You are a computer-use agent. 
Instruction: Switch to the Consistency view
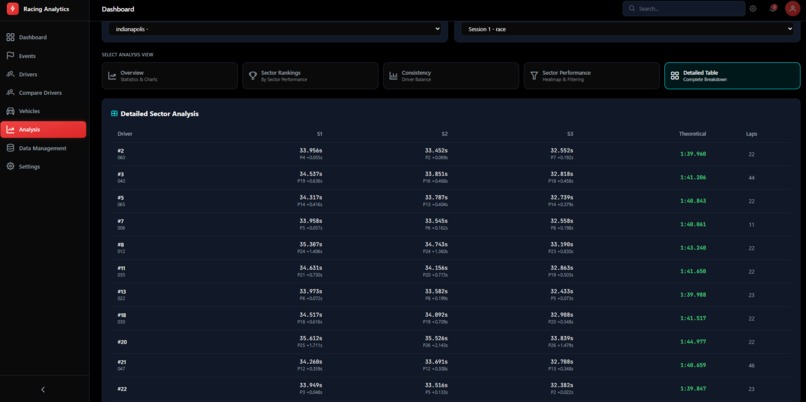pos(451,76)
